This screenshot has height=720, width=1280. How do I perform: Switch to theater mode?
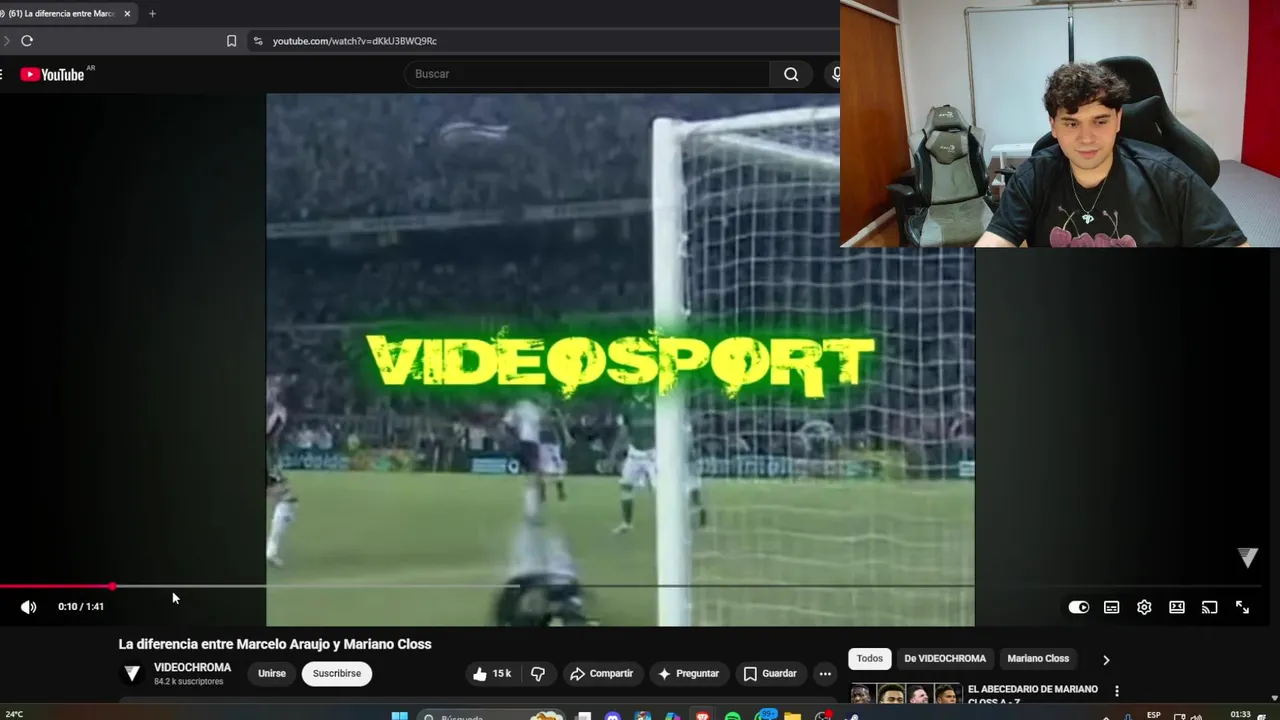pyautogui.click(x=1177, y=607)
